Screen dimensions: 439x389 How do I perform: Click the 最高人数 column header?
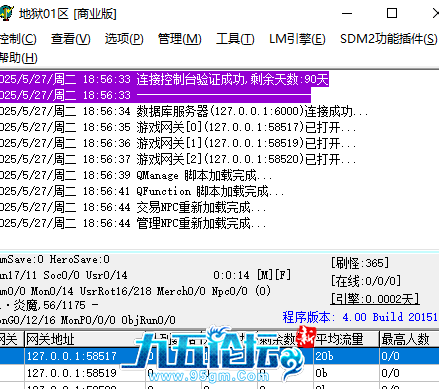pyautogui.click(x=409, y=339)
